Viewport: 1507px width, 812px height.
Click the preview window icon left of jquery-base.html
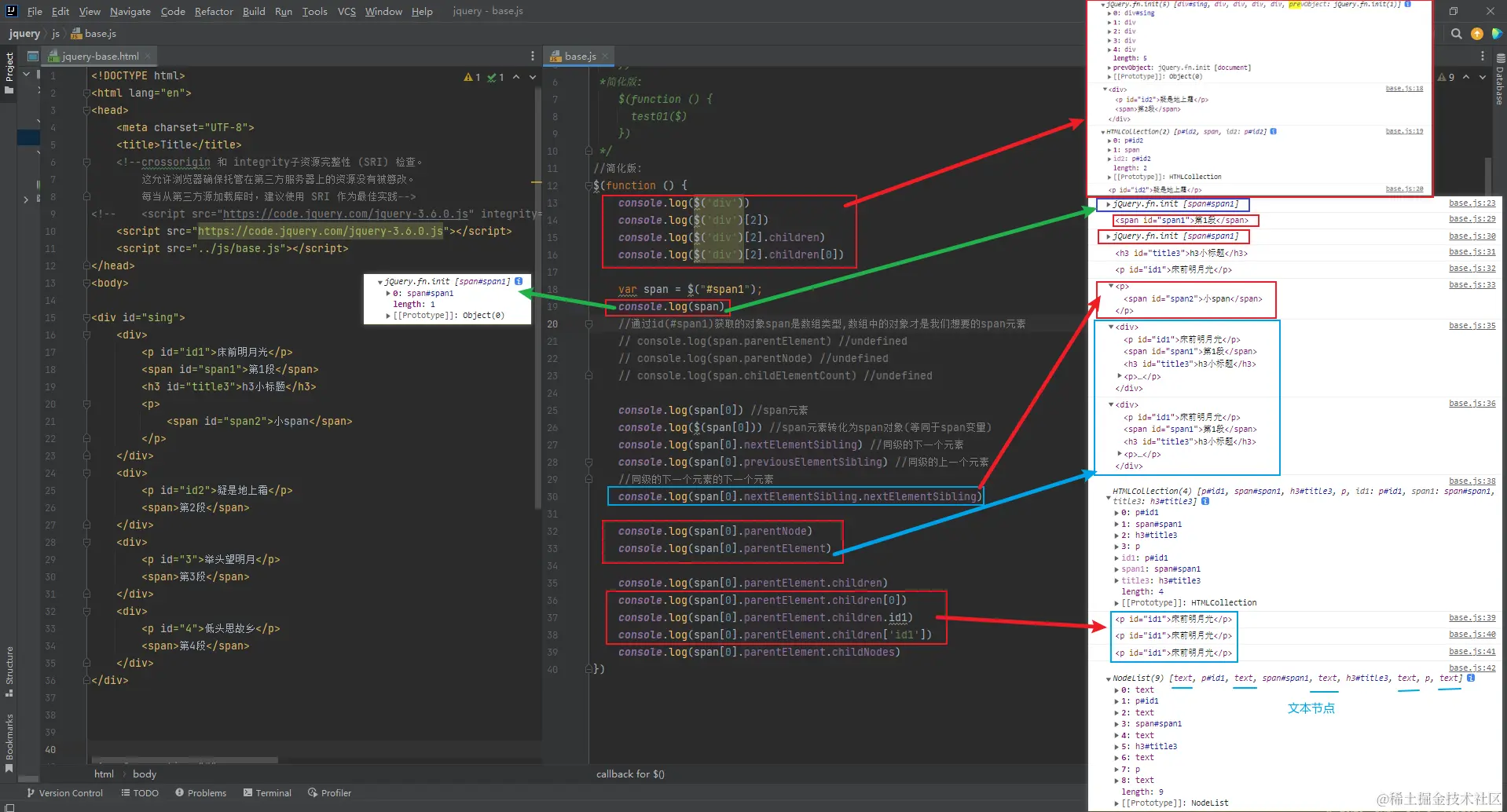33,56
